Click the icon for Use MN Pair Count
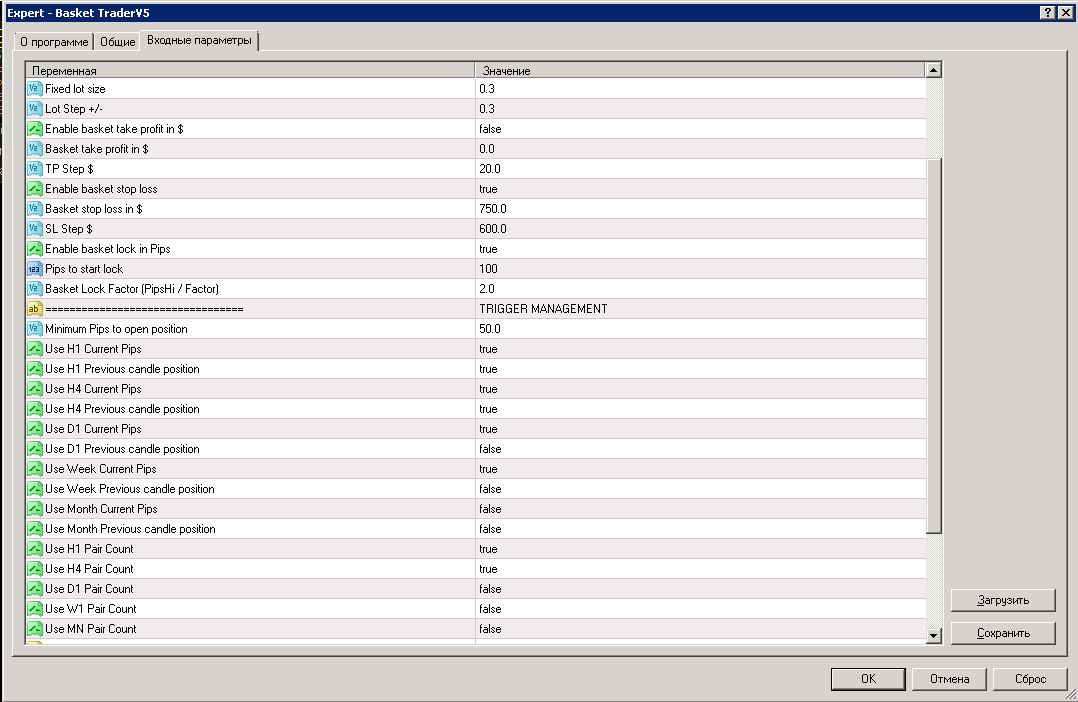Image resolution: width=1078 pixels, height=702 pixels. pos(34,628)
